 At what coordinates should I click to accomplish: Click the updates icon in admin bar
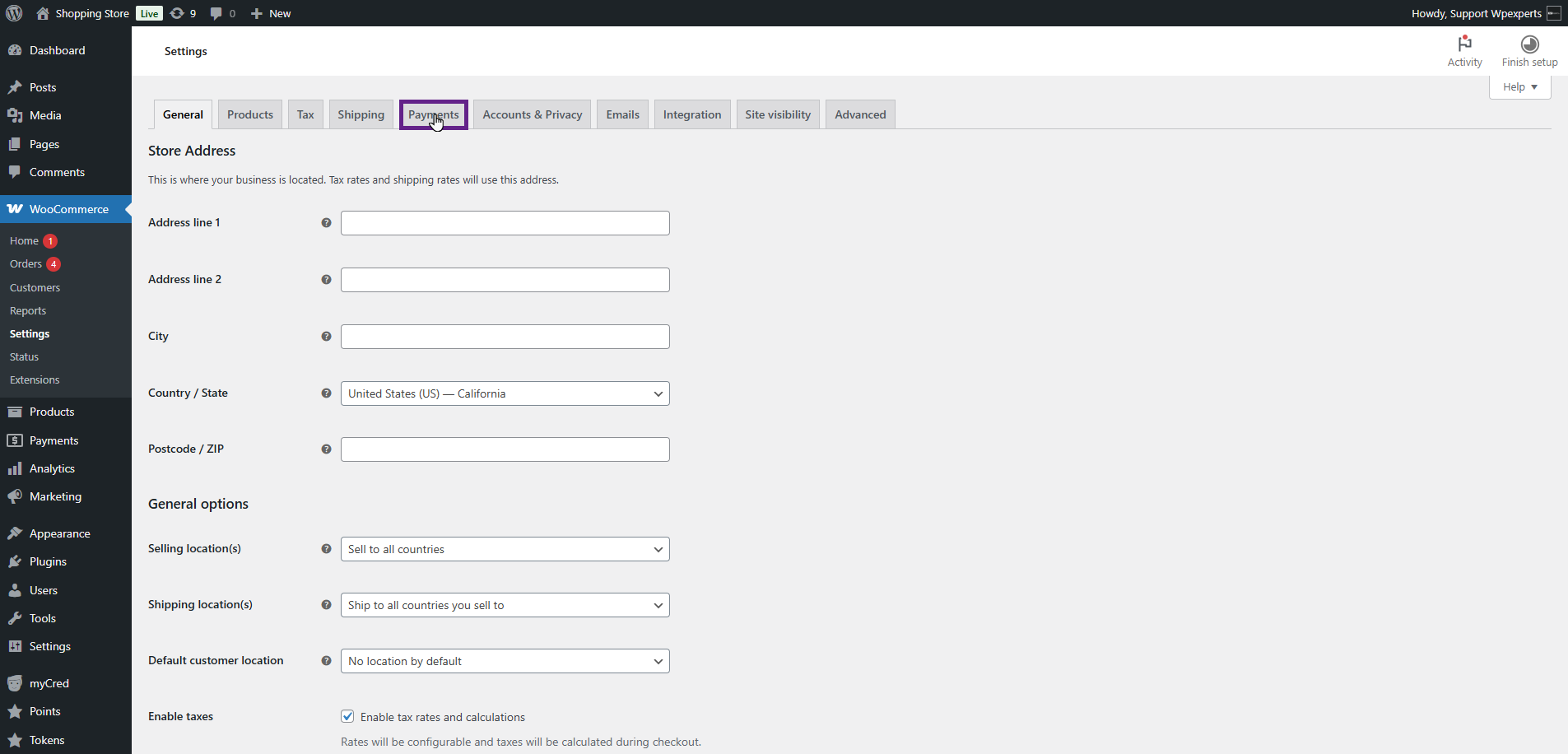177,13
